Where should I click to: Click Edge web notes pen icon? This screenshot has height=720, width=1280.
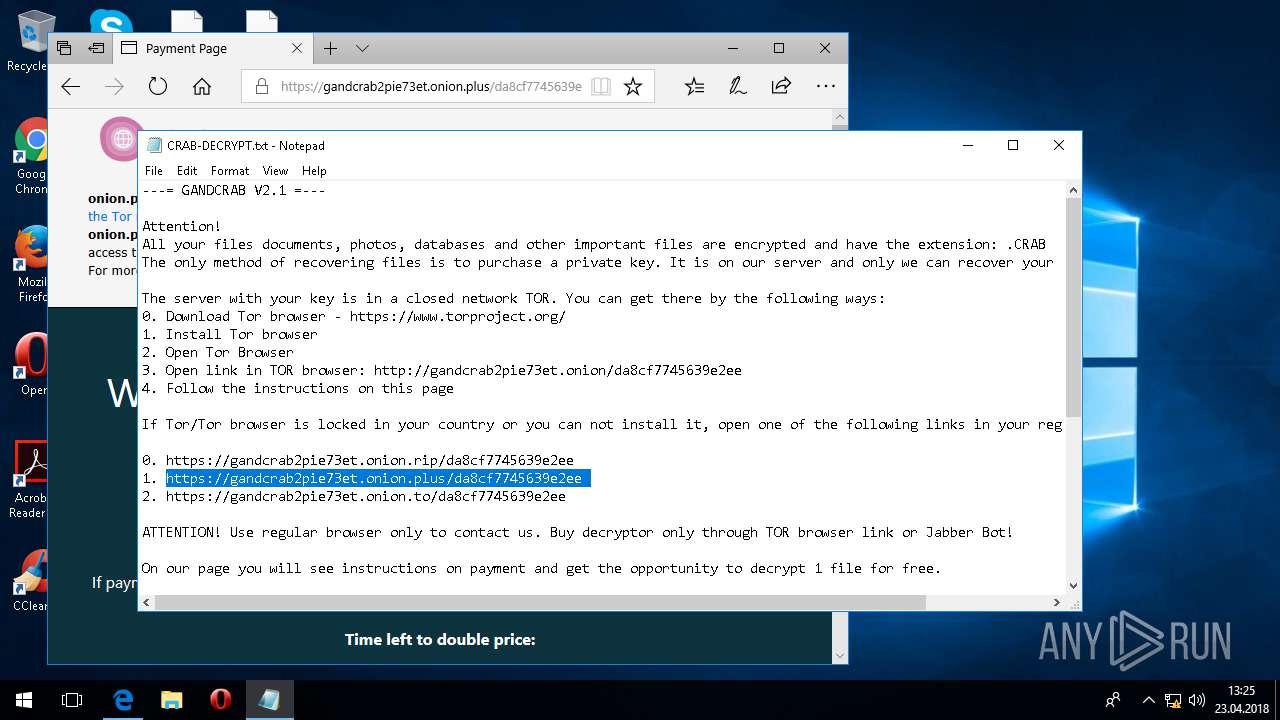(x=738, y=87)
